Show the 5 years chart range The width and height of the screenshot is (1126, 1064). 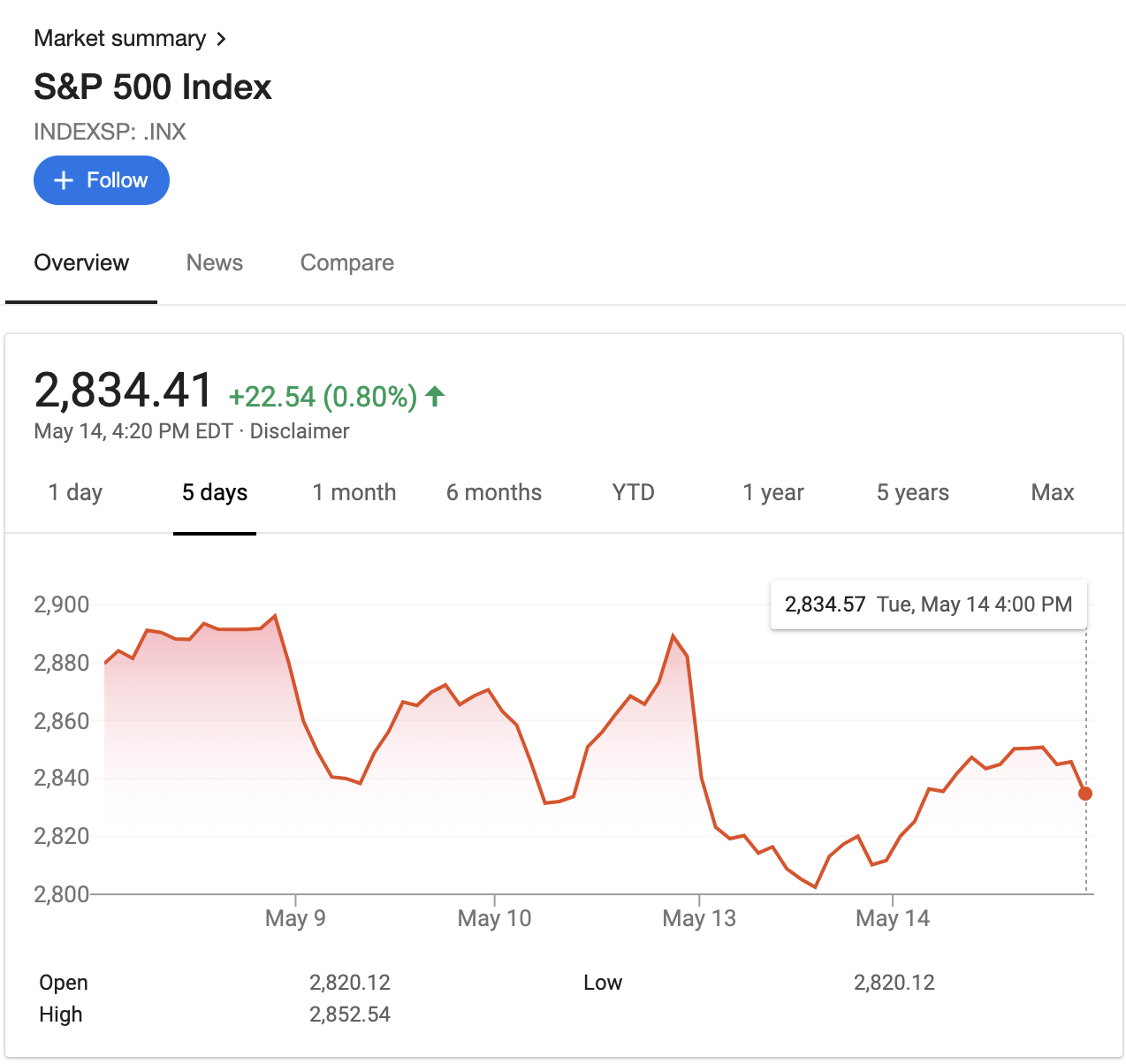point(912,493)
